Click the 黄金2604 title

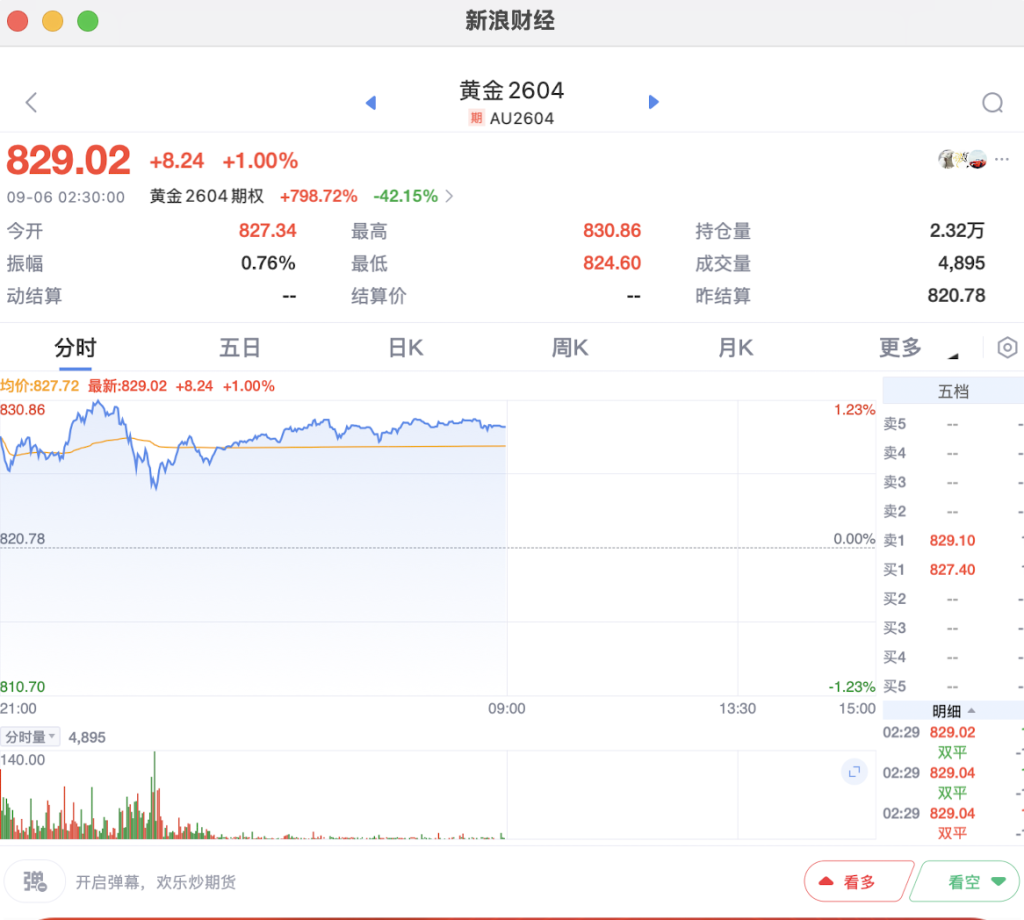coord(511,90)
